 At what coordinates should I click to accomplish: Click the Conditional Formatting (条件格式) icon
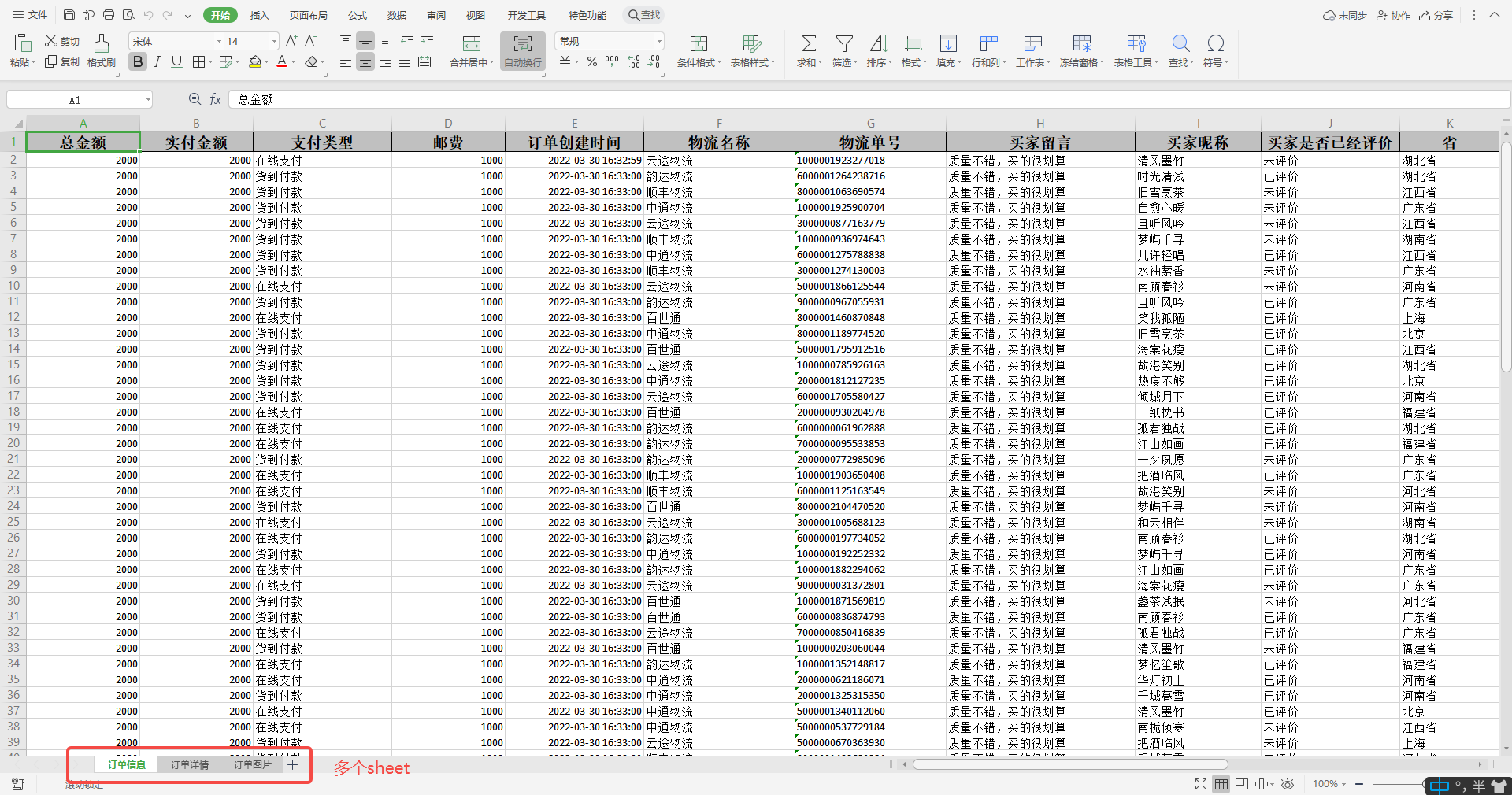[697, 50]
